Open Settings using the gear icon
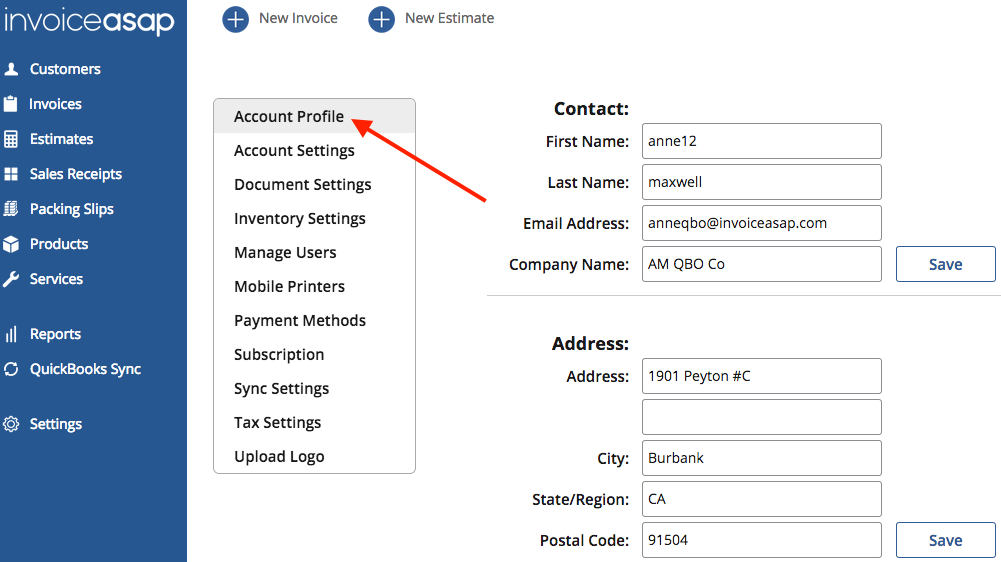 tap(11, 424)
